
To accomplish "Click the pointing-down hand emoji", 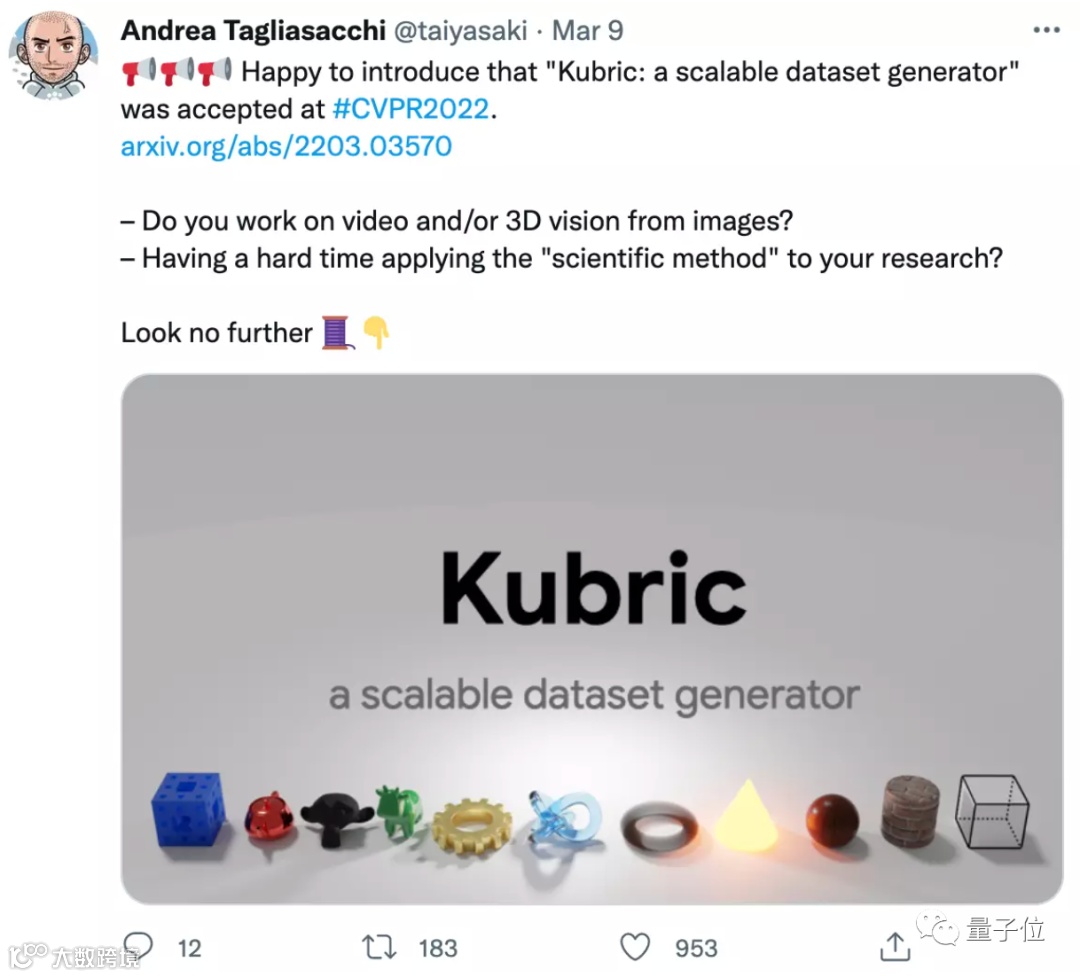I will [377, 332].
